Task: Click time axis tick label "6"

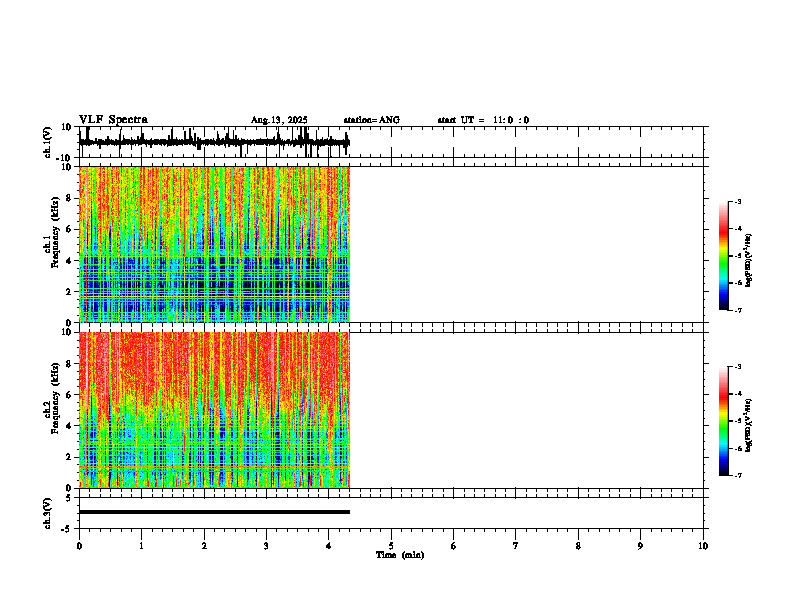Action: tap(454, 546)
